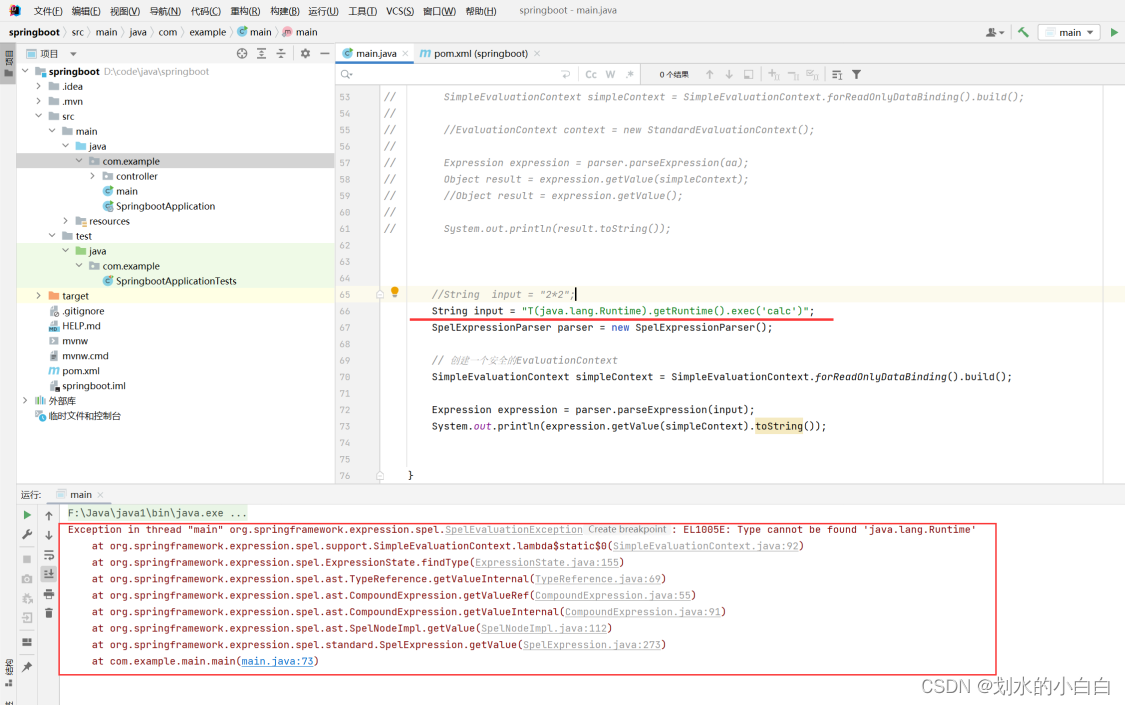Pin the run tab
The image size is (1125, 705).
tap(27, 667)
